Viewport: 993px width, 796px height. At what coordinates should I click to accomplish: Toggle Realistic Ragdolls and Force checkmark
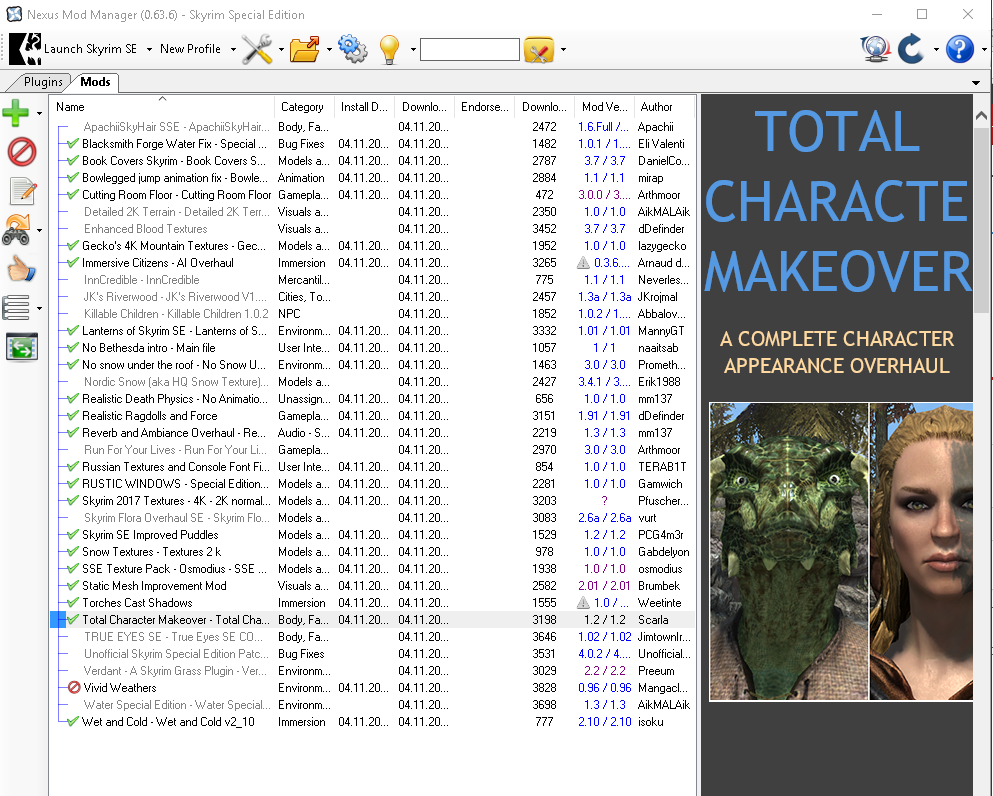click(73, 416)
